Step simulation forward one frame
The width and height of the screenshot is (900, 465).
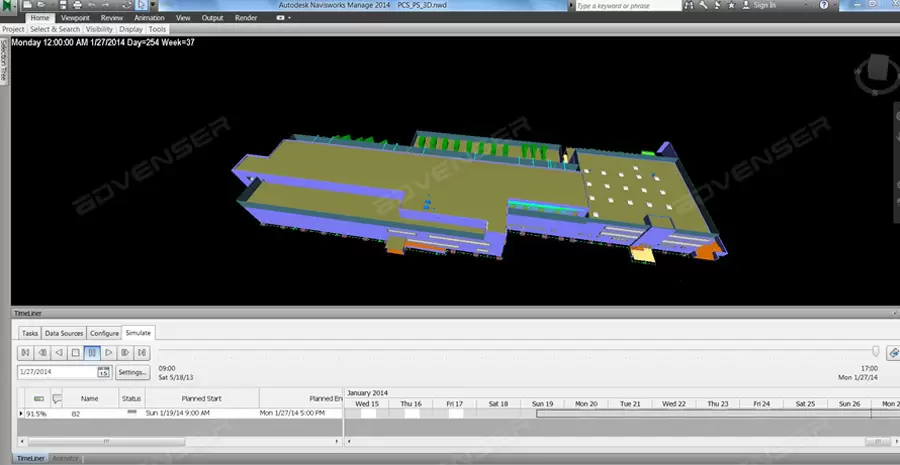pyautogui.click(x=125, y=352)
